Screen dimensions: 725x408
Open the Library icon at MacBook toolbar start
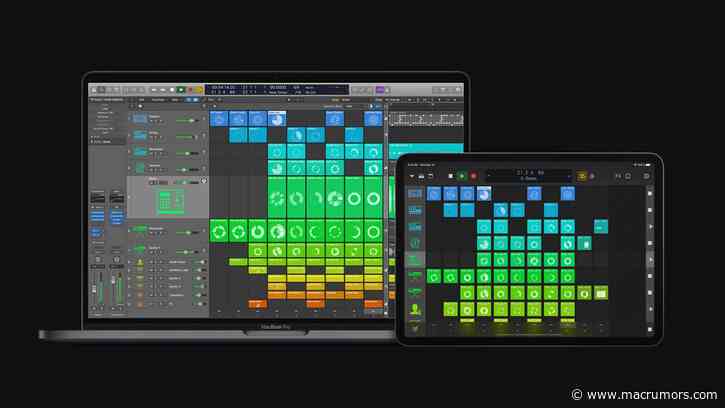(94, 90)
